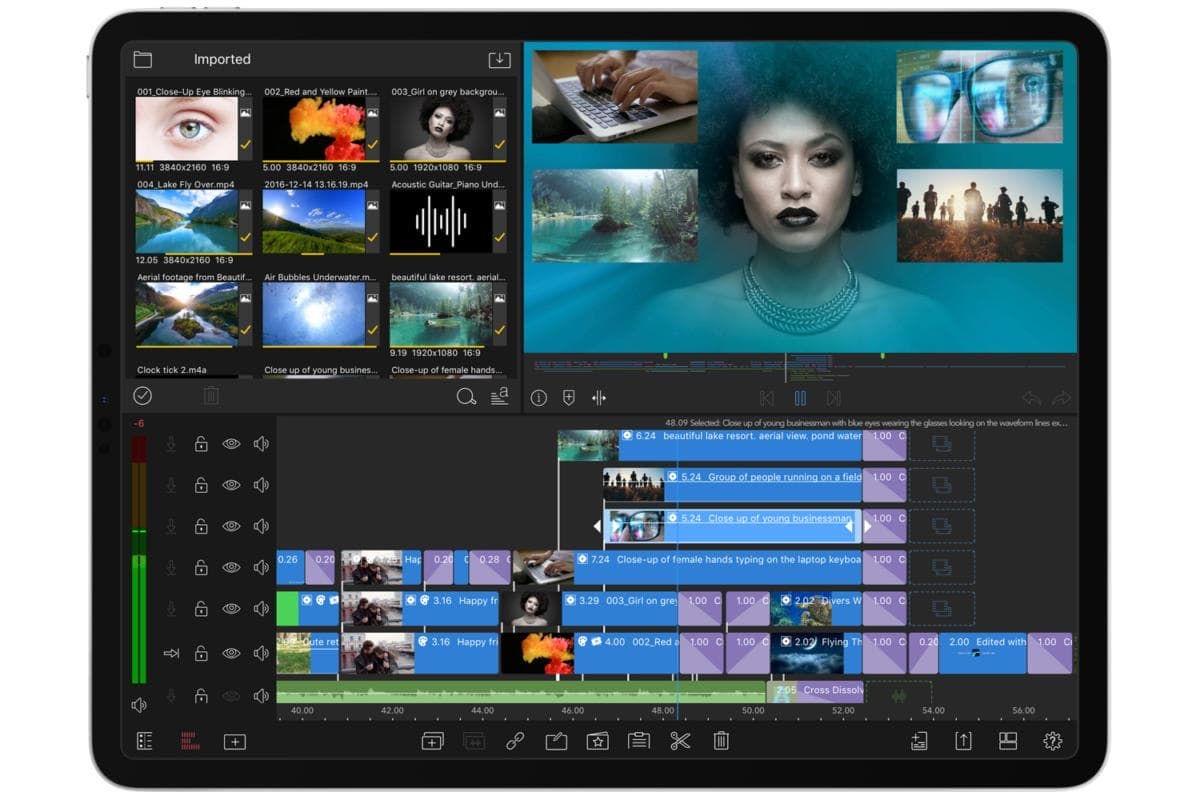
Task: Tap the Imported library header
Action: [222, 59]
